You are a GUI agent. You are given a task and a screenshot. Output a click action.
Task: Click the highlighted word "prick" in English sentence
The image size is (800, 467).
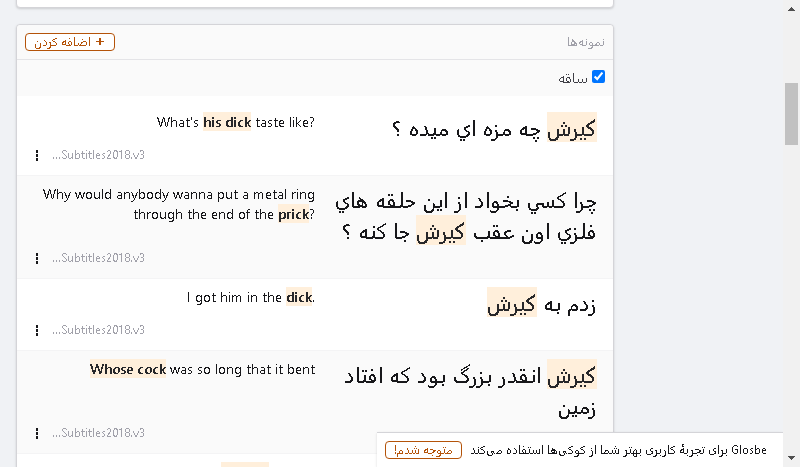(x=294, y=214)
